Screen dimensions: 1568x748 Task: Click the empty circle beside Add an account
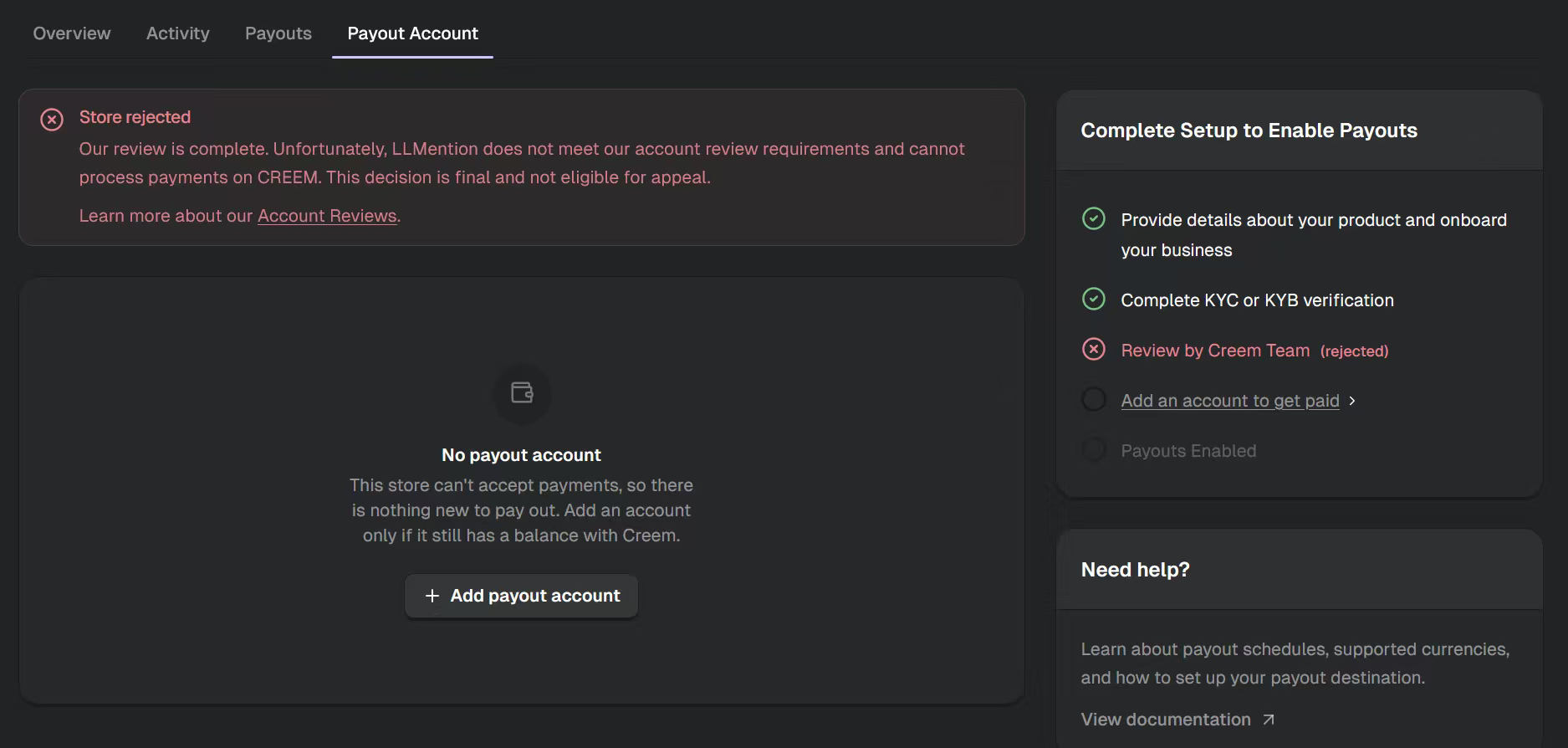click(x=1094, y=400)
